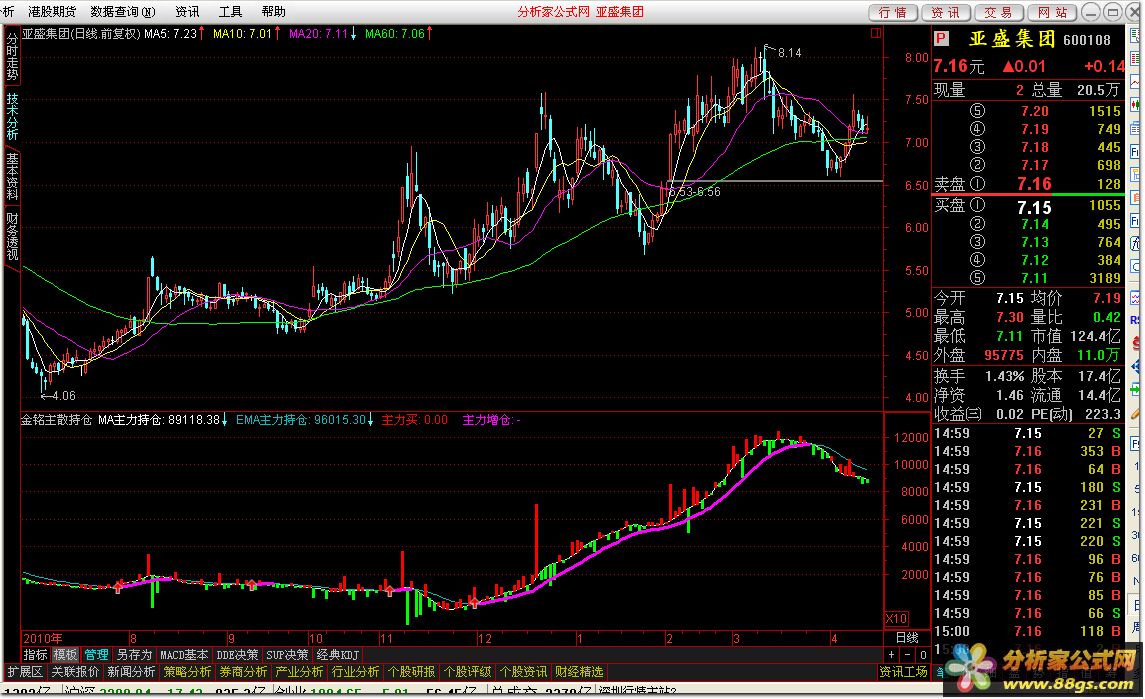This screenshot has width=1145, height=699.
Task: Click the X10 scale label
Action: click(897, 619)
